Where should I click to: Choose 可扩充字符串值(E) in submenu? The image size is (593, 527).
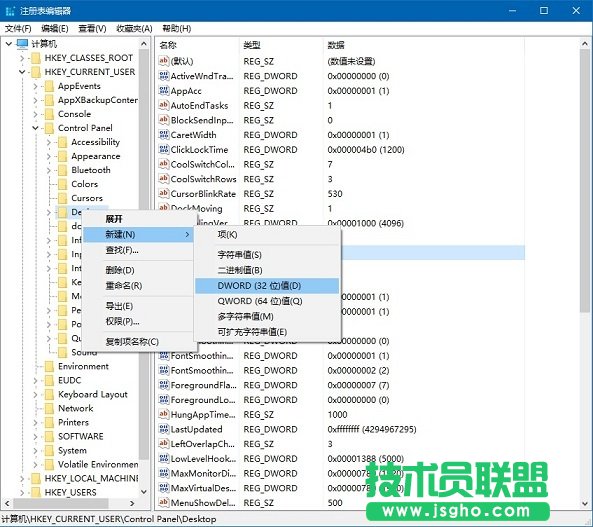pos(267,332)
